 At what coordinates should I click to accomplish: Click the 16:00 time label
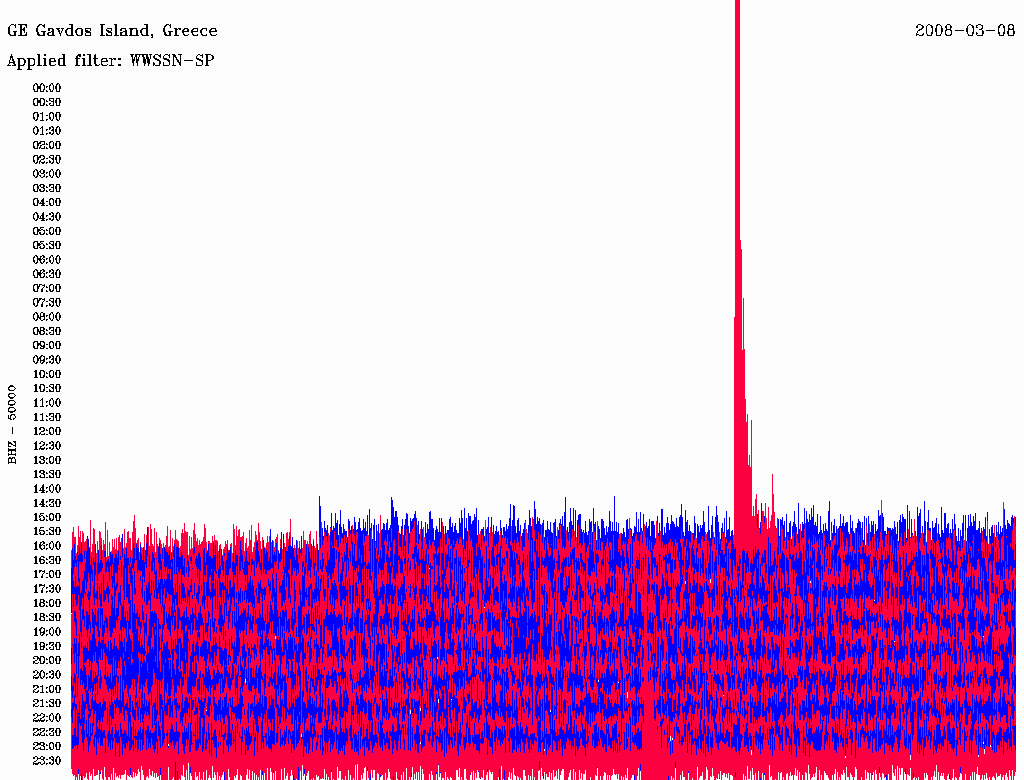click(x=47, y=546)
